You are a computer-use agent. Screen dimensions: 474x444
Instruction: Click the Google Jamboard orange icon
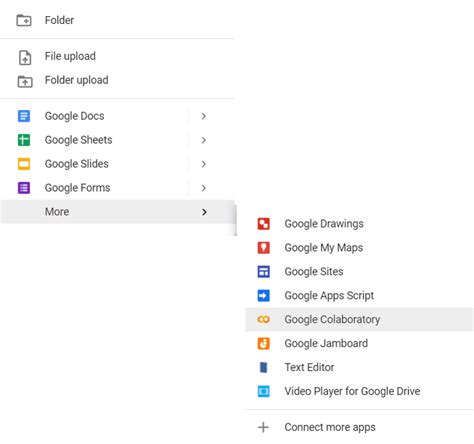pos(263,344)
